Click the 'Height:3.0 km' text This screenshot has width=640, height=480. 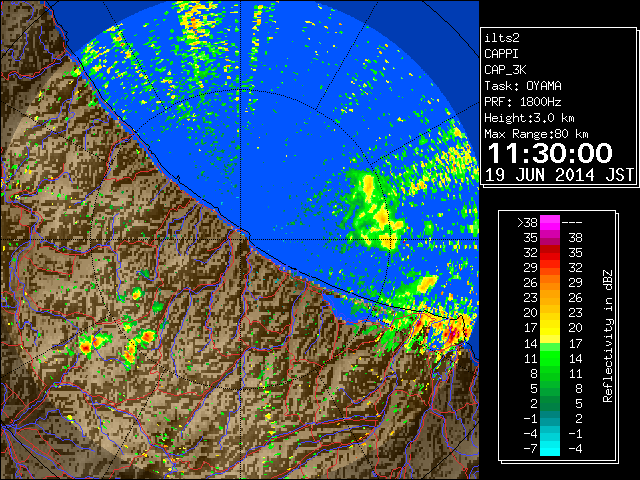point(529,118)
